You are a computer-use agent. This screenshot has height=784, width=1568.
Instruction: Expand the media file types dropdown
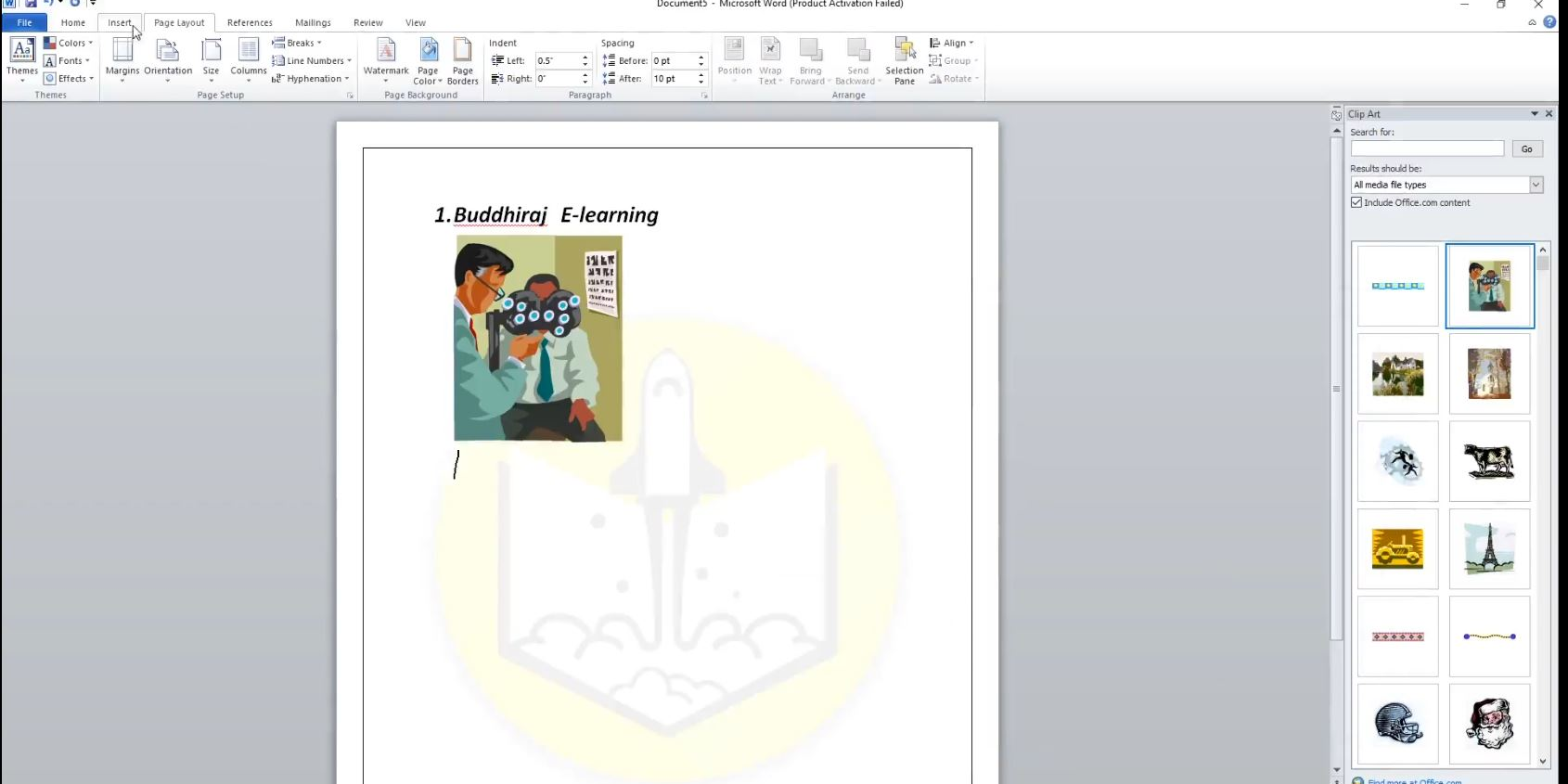point(1536,185)
